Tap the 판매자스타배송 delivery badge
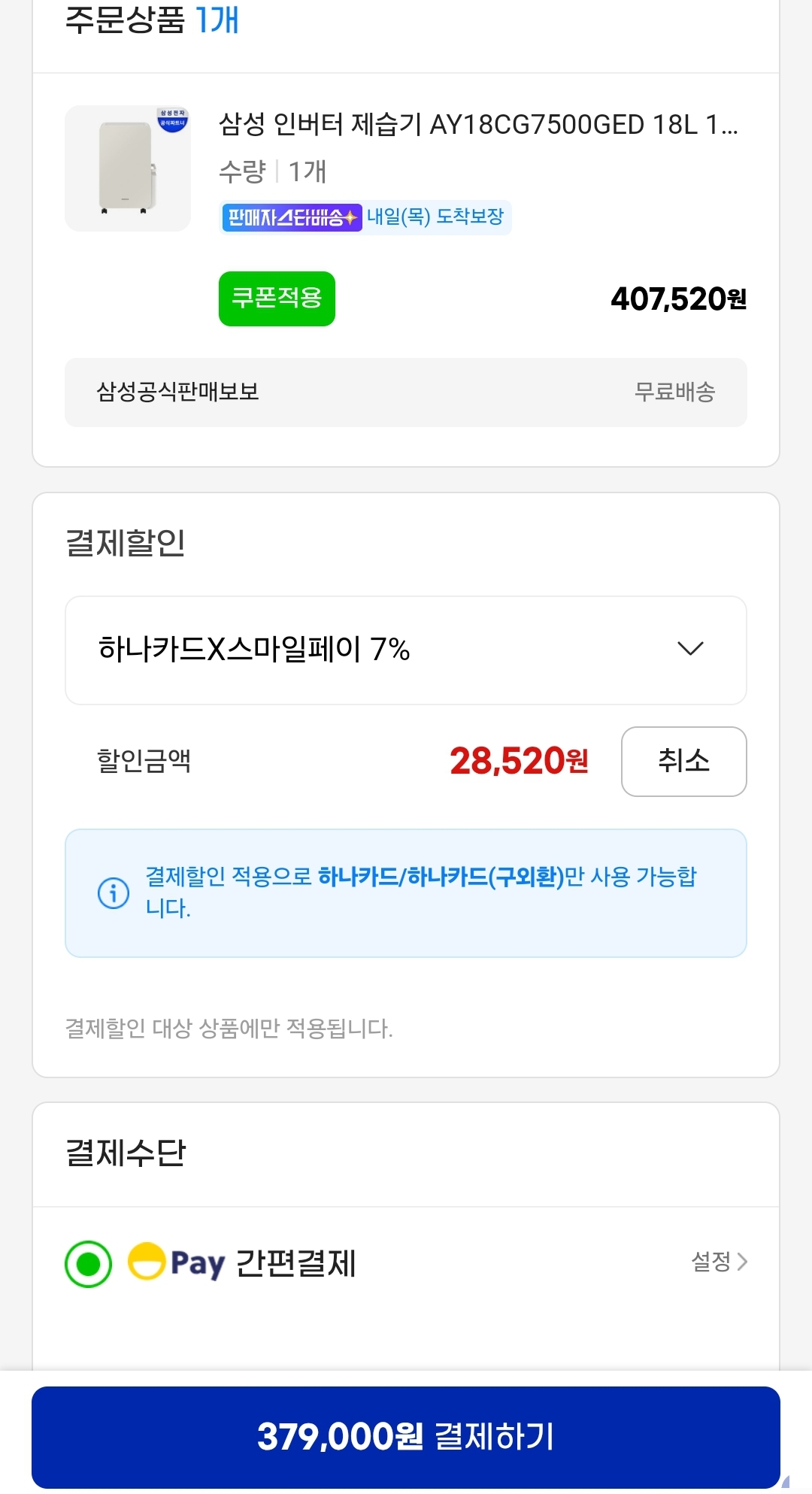The width and height of the screenshot is (812, 1494). [x=291, y=217]
